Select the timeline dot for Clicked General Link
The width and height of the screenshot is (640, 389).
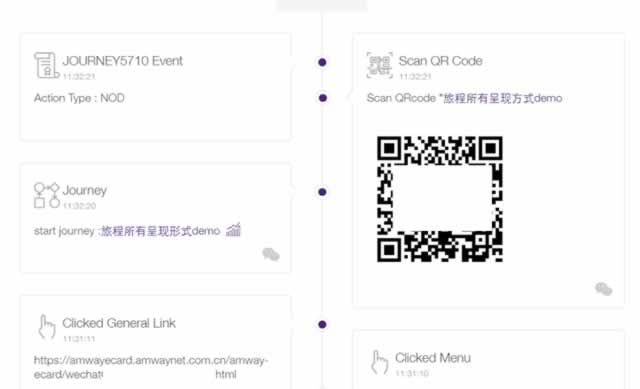click(x=322, y=325)
